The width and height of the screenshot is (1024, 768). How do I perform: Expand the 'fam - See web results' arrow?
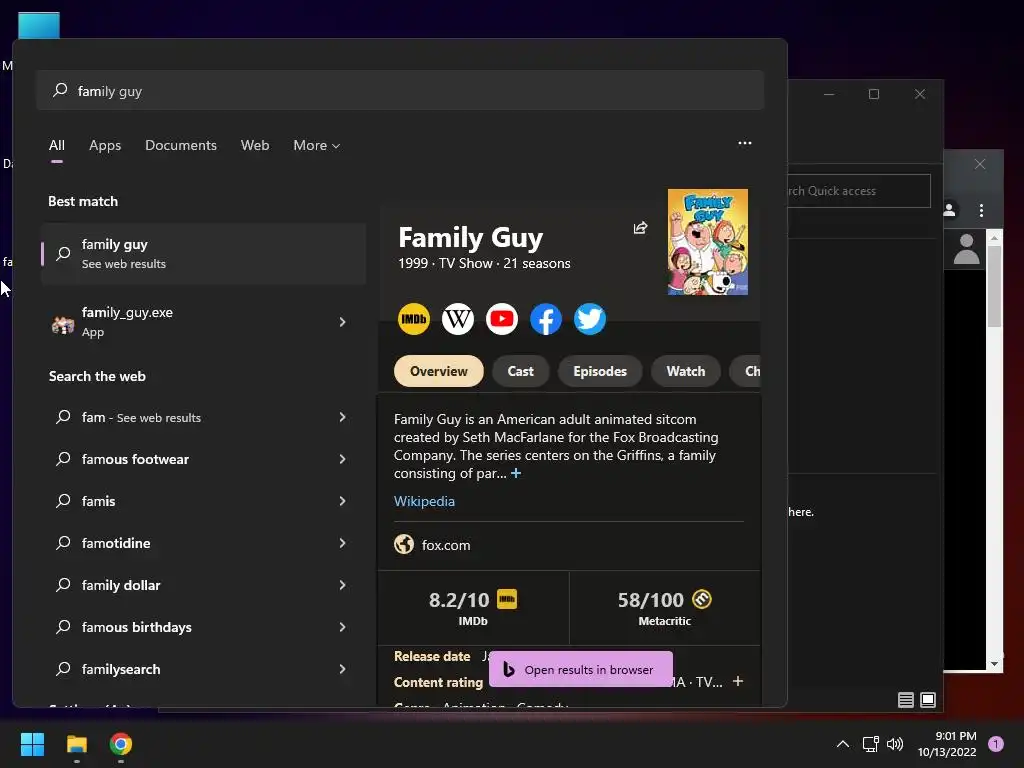point(342,417)
